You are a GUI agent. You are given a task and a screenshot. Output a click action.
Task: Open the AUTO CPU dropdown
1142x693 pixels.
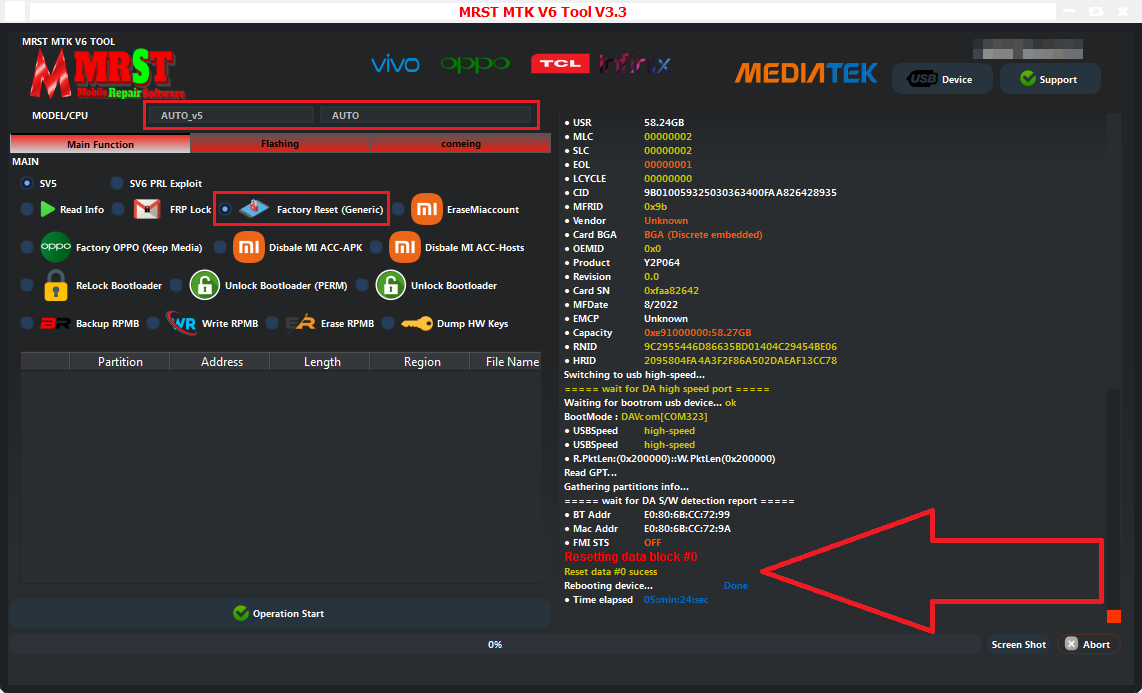[x=425, y=115]
